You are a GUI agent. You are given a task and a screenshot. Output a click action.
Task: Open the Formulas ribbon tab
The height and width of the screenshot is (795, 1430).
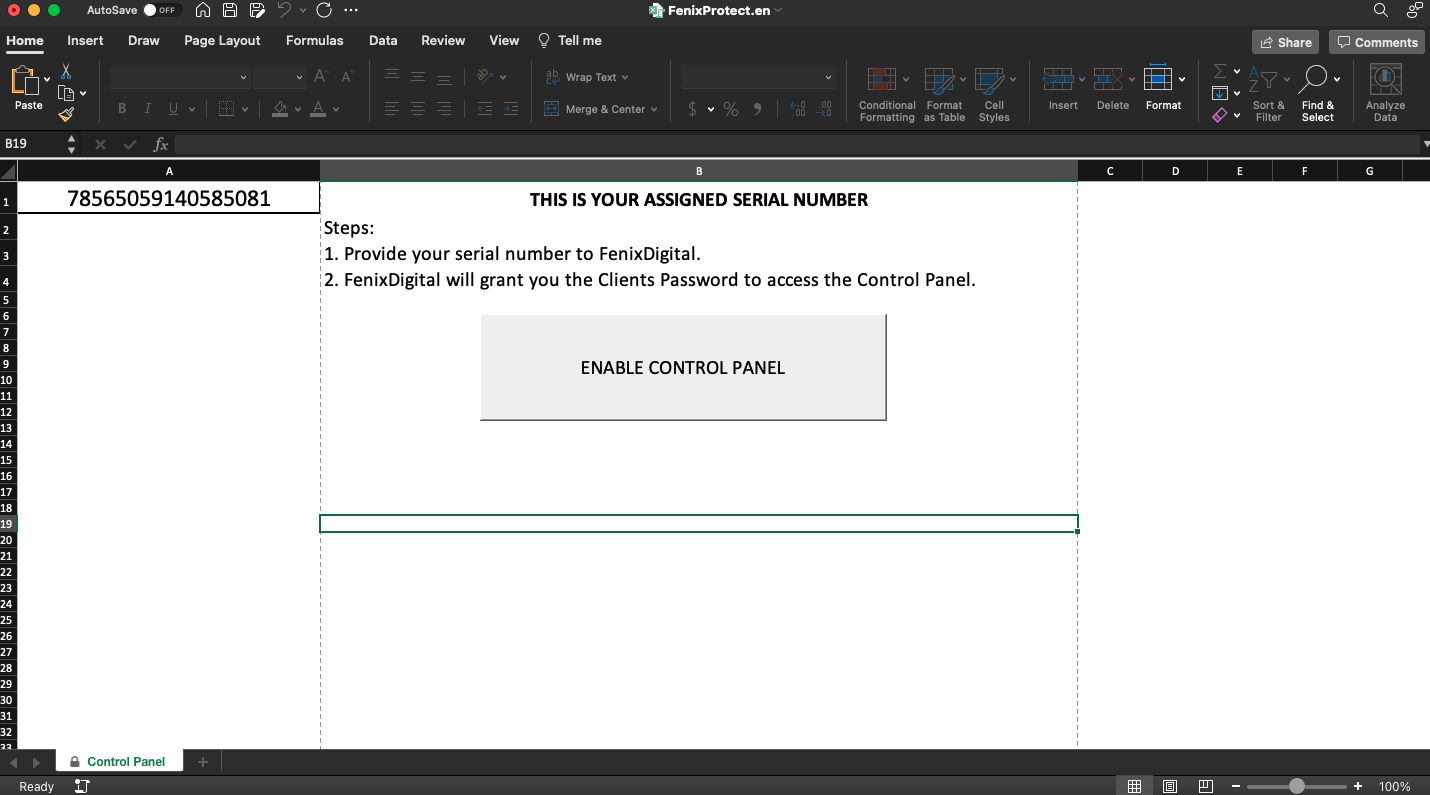coord(314,41)
